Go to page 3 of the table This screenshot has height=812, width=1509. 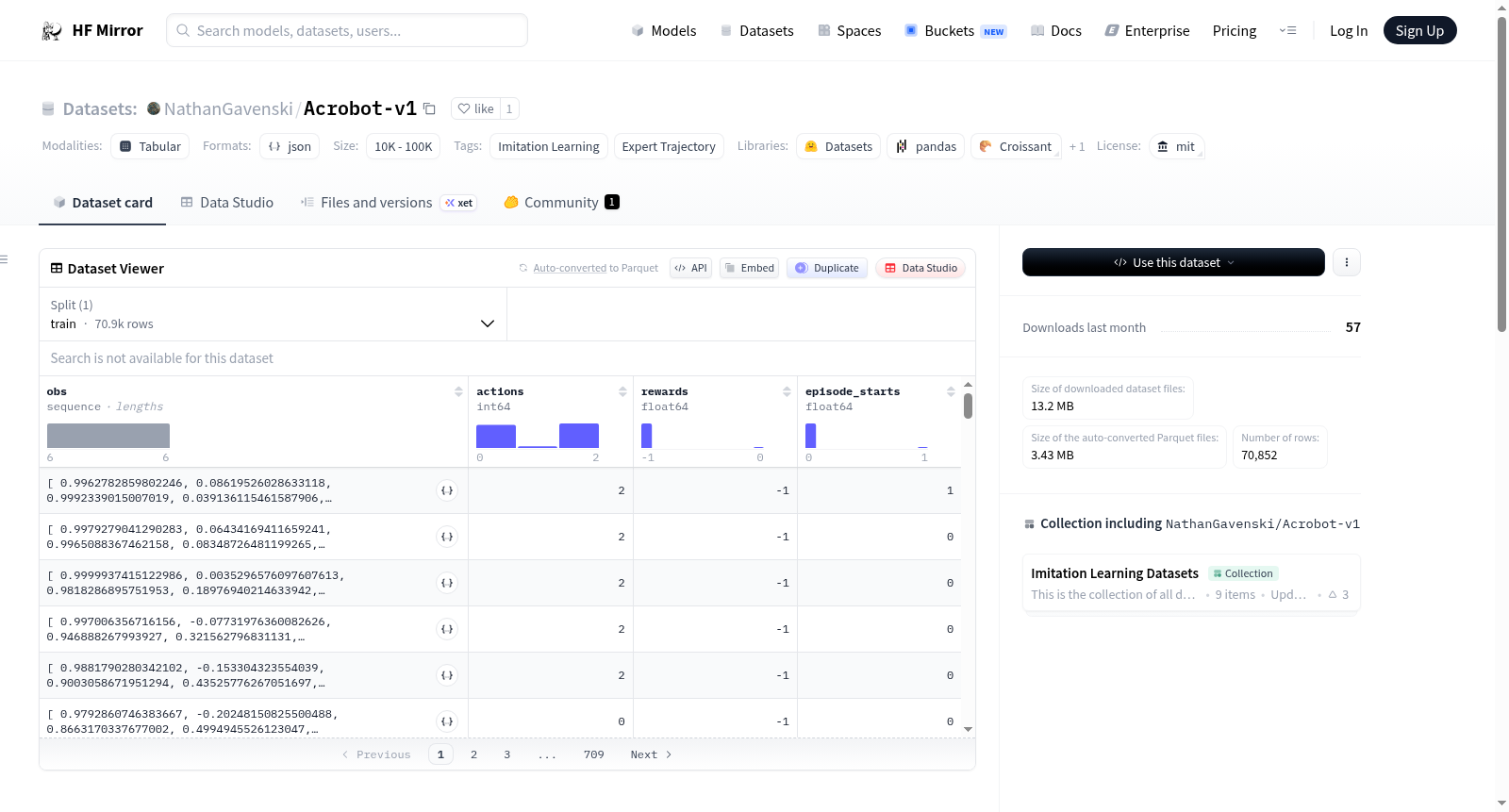click(x=507, y=754)
